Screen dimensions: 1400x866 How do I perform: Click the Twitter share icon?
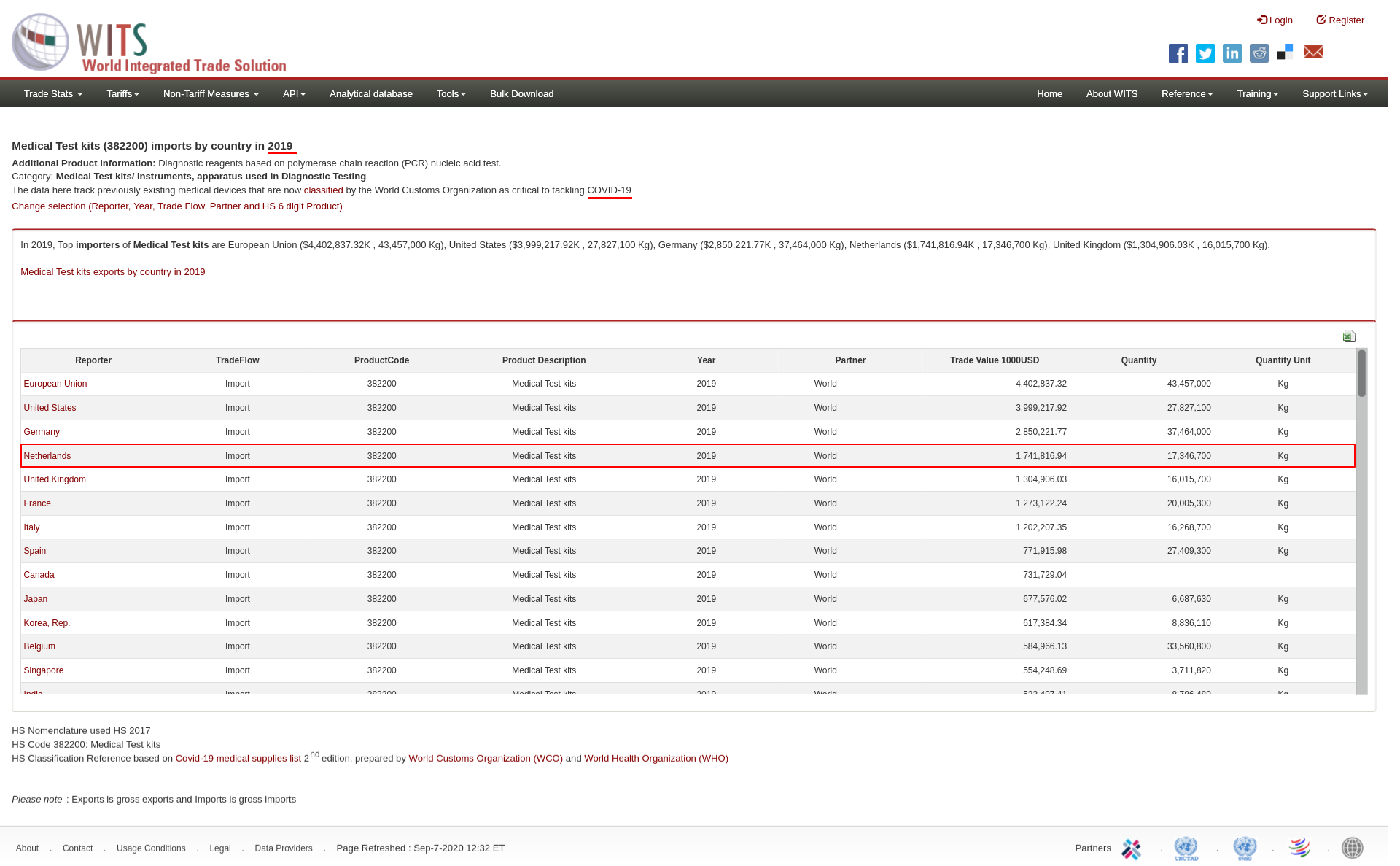pyautogui.click(x=1205, y=53)
